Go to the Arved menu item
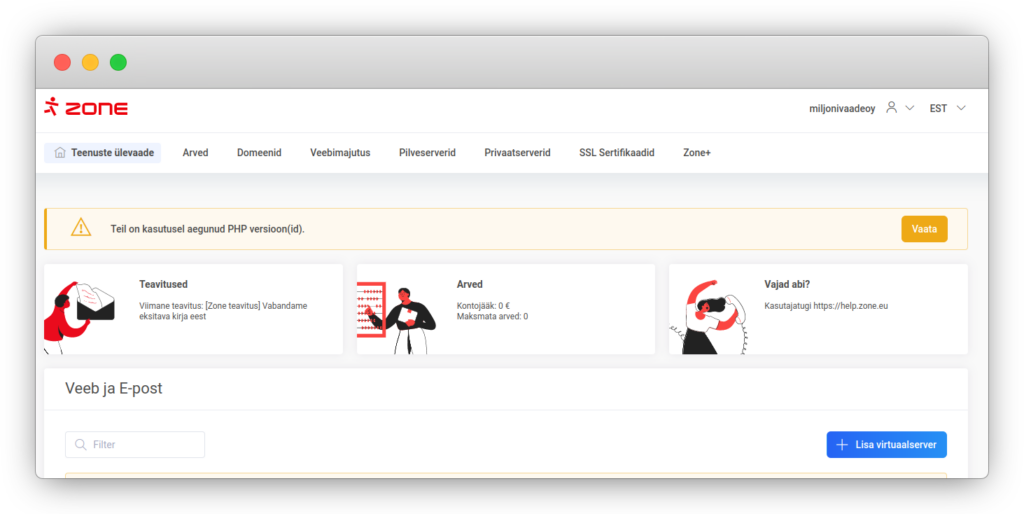This screenshot has height=514, width=1024. point(195,153)
